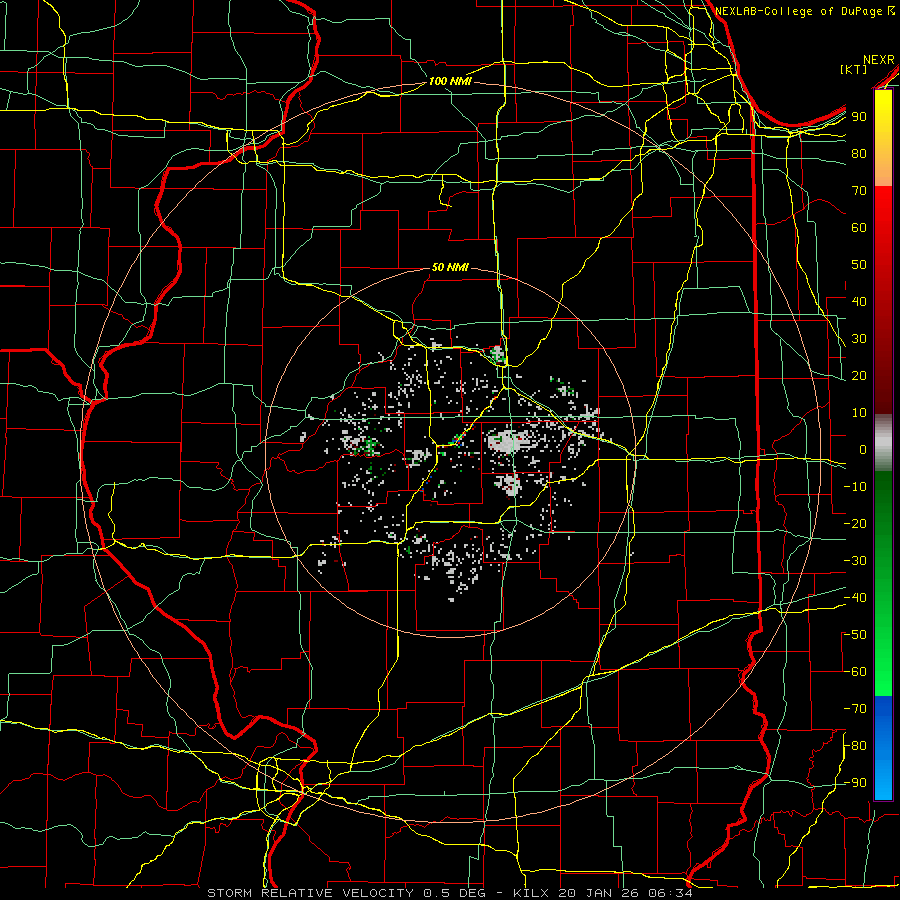Select the -60 scale value

pyautogui.click(x=855, y=672)
